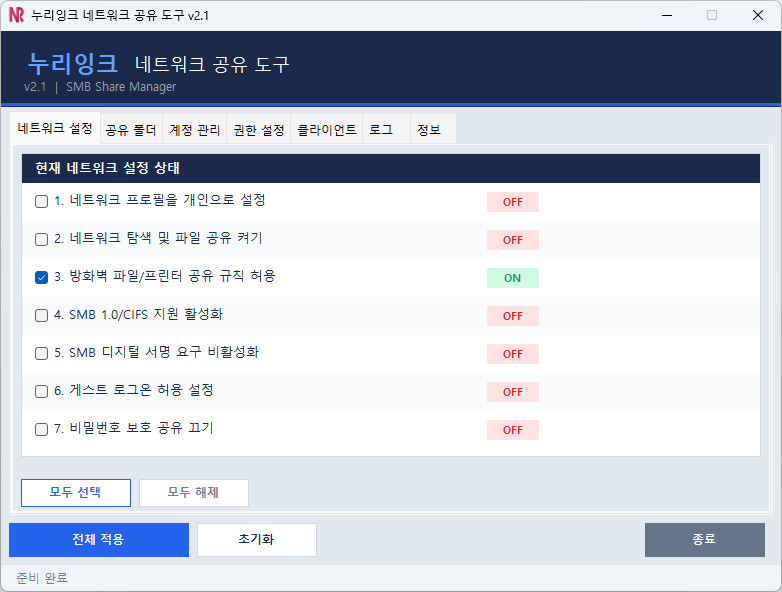This screenshot has height=592, width=782.
Task: Tick the SMB 1.0/CIFS 지원 활성화 box
Action: pyautogui.click(x=42, y=315)
